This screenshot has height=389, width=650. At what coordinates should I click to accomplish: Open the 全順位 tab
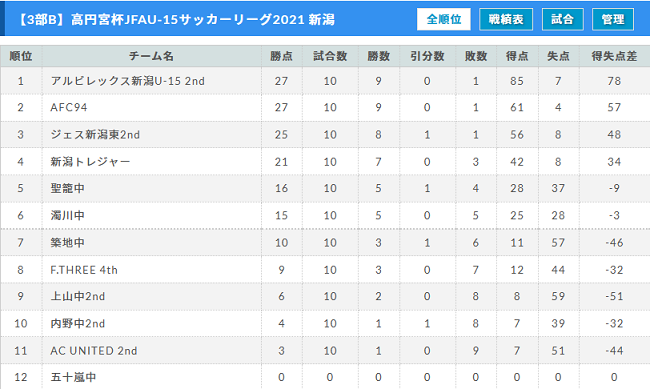(444, 19)
